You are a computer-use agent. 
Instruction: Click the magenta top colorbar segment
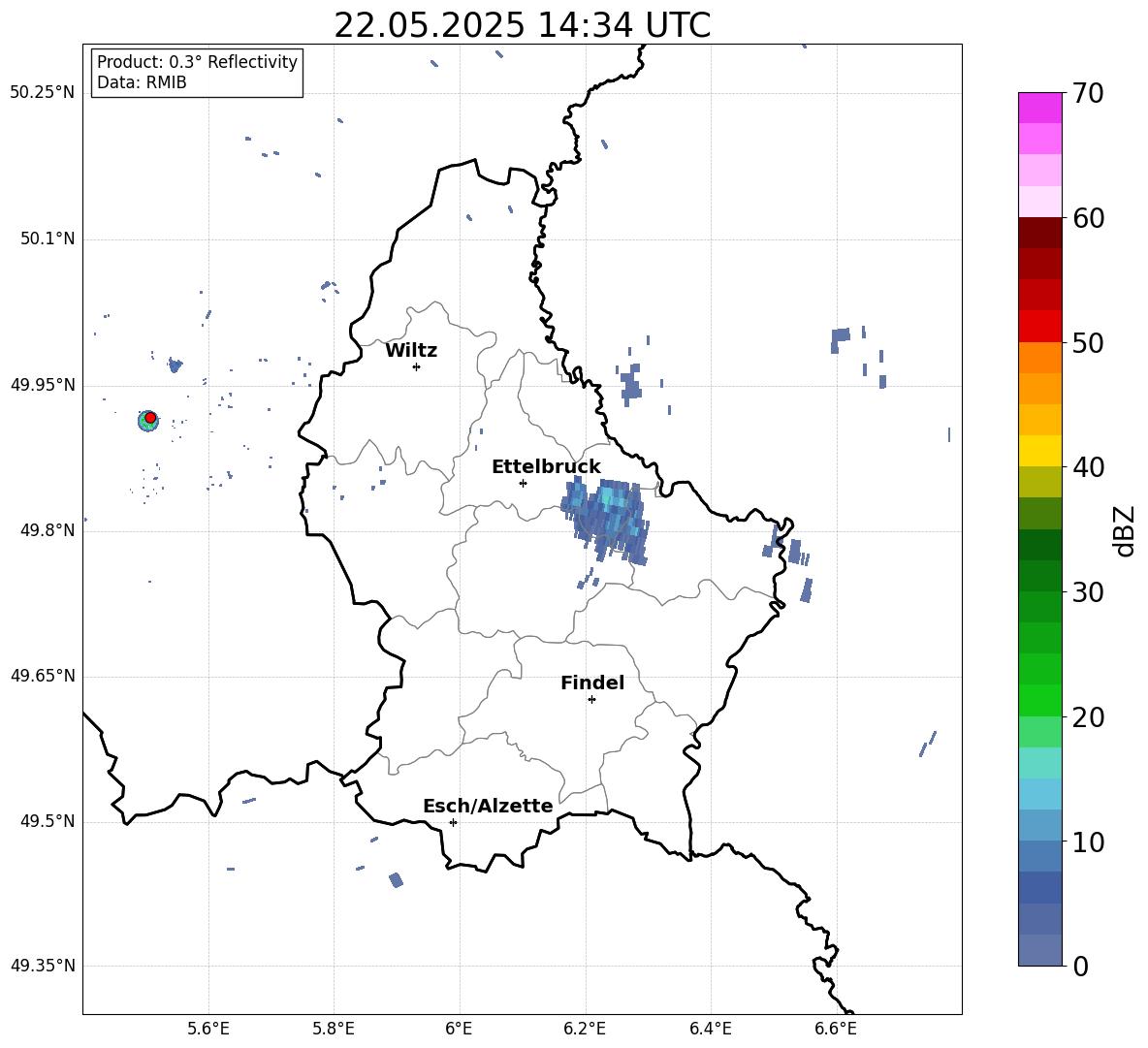[1039, 108]
